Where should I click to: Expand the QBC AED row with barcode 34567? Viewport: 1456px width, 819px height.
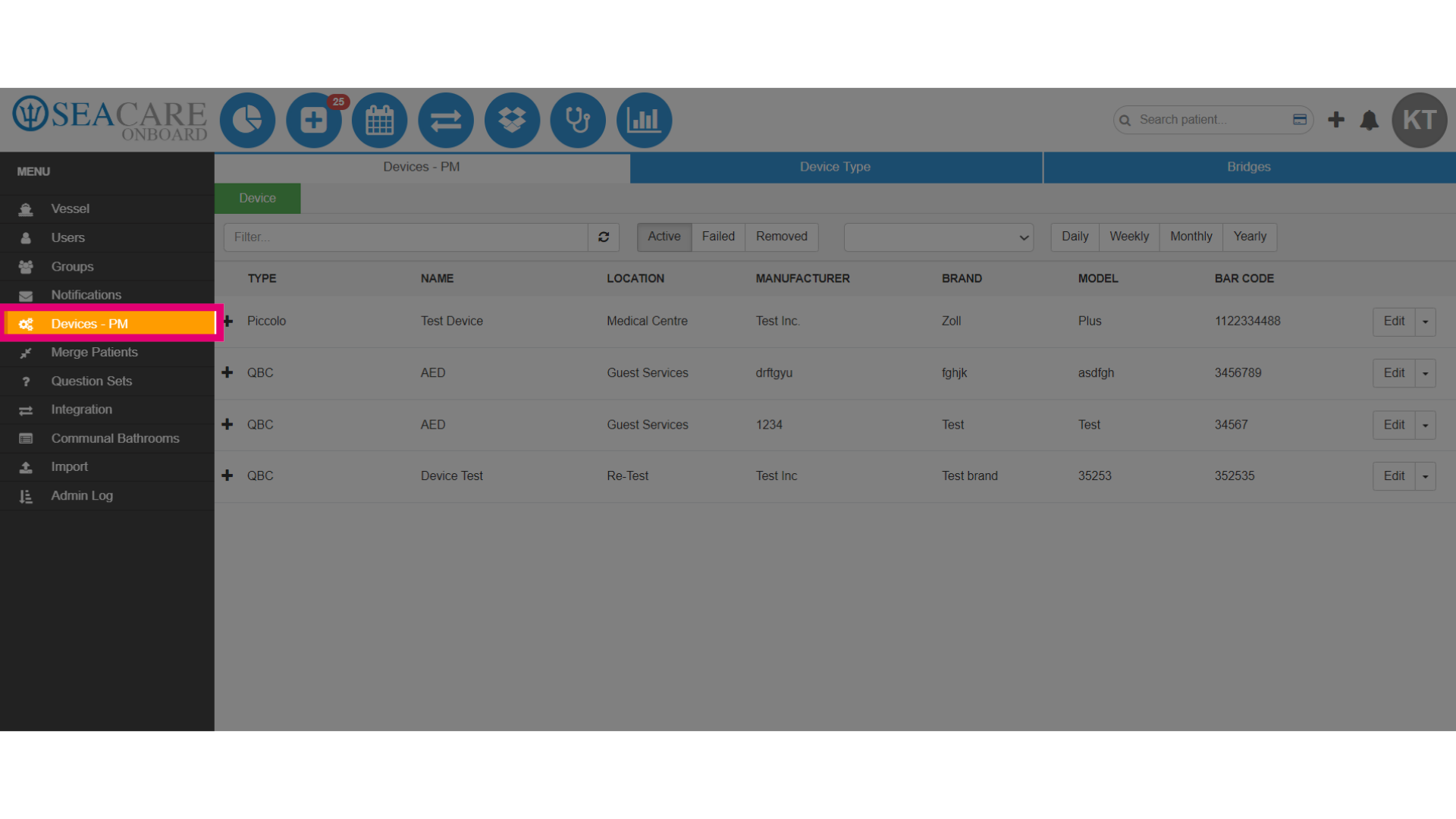[227, 425]
